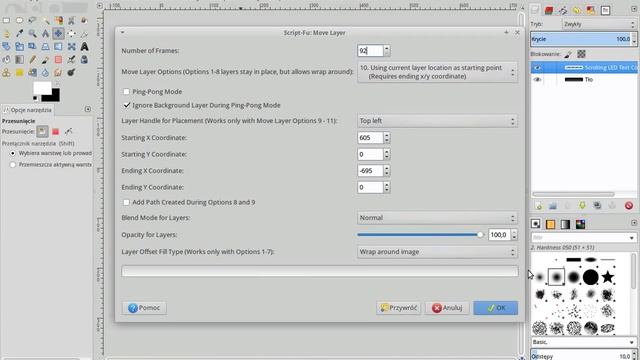Image resolution: width=640 pixels, height=360 pixels.
Task: Click the Pomoc help button
Action: (x=144, y=308)
